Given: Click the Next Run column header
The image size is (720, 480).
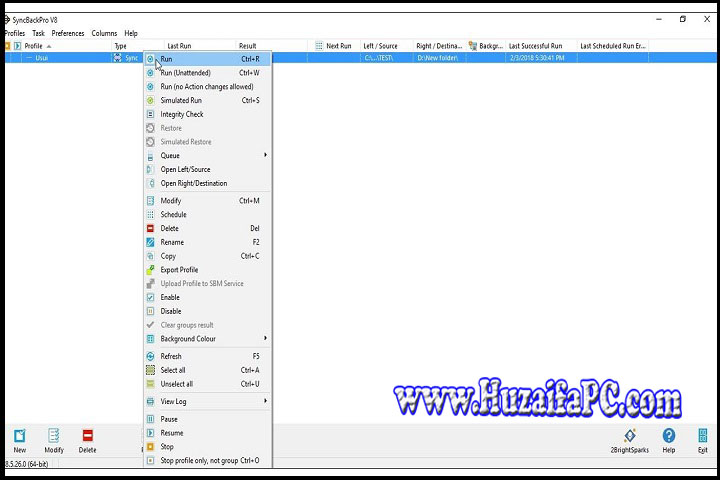Looking at the screenshot, I should tap(334, 46).
